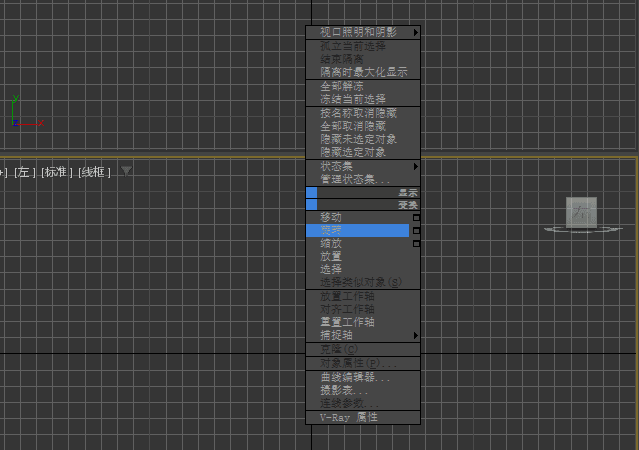
Task: Choose 选择 select entry
Action: [363, 269]
